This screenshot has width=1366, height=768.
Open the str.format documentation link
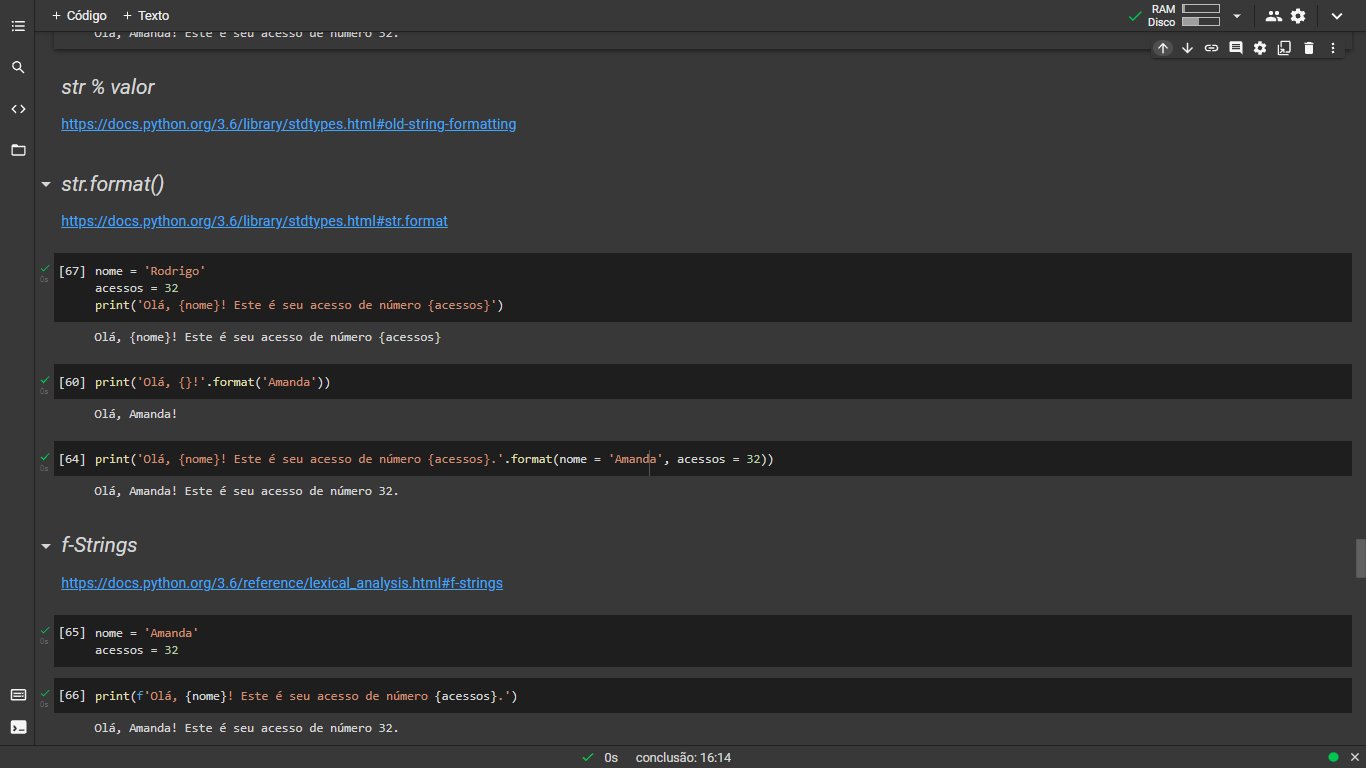pyautogui.click(x=254, y=221)
